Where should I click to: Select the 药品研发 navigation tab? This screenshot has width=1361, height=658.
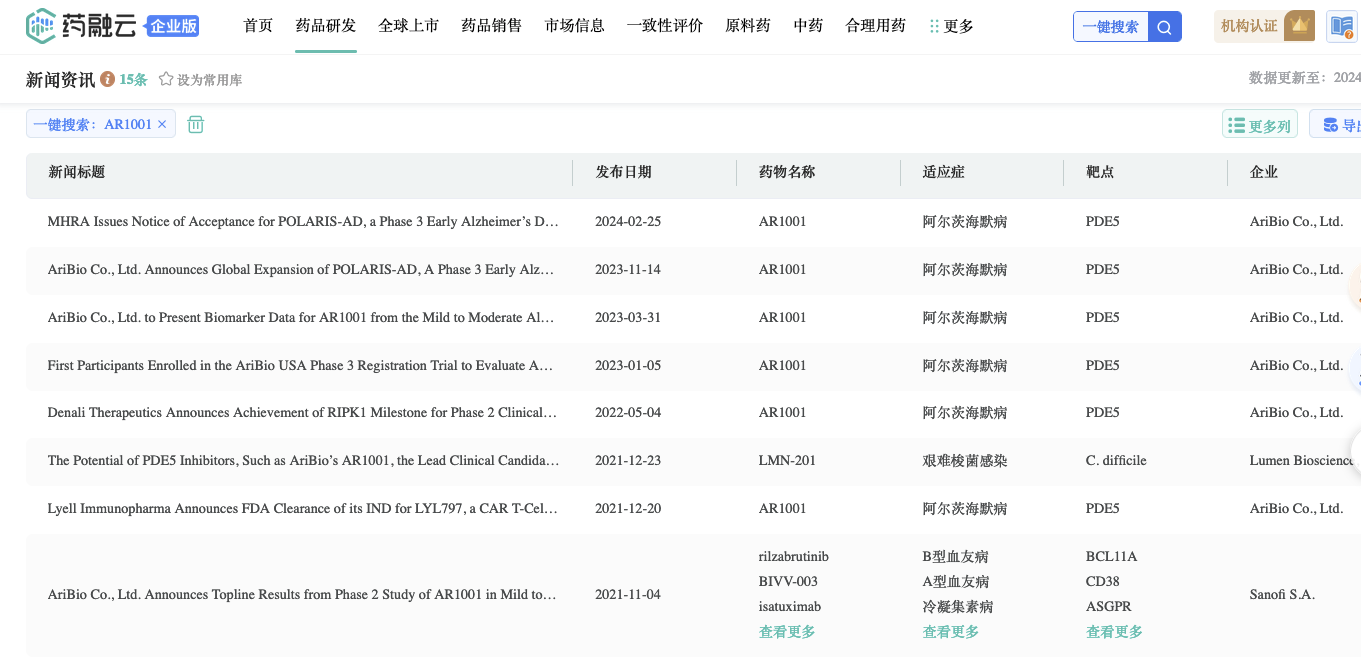pyautogui.click(x=326, y=26)
